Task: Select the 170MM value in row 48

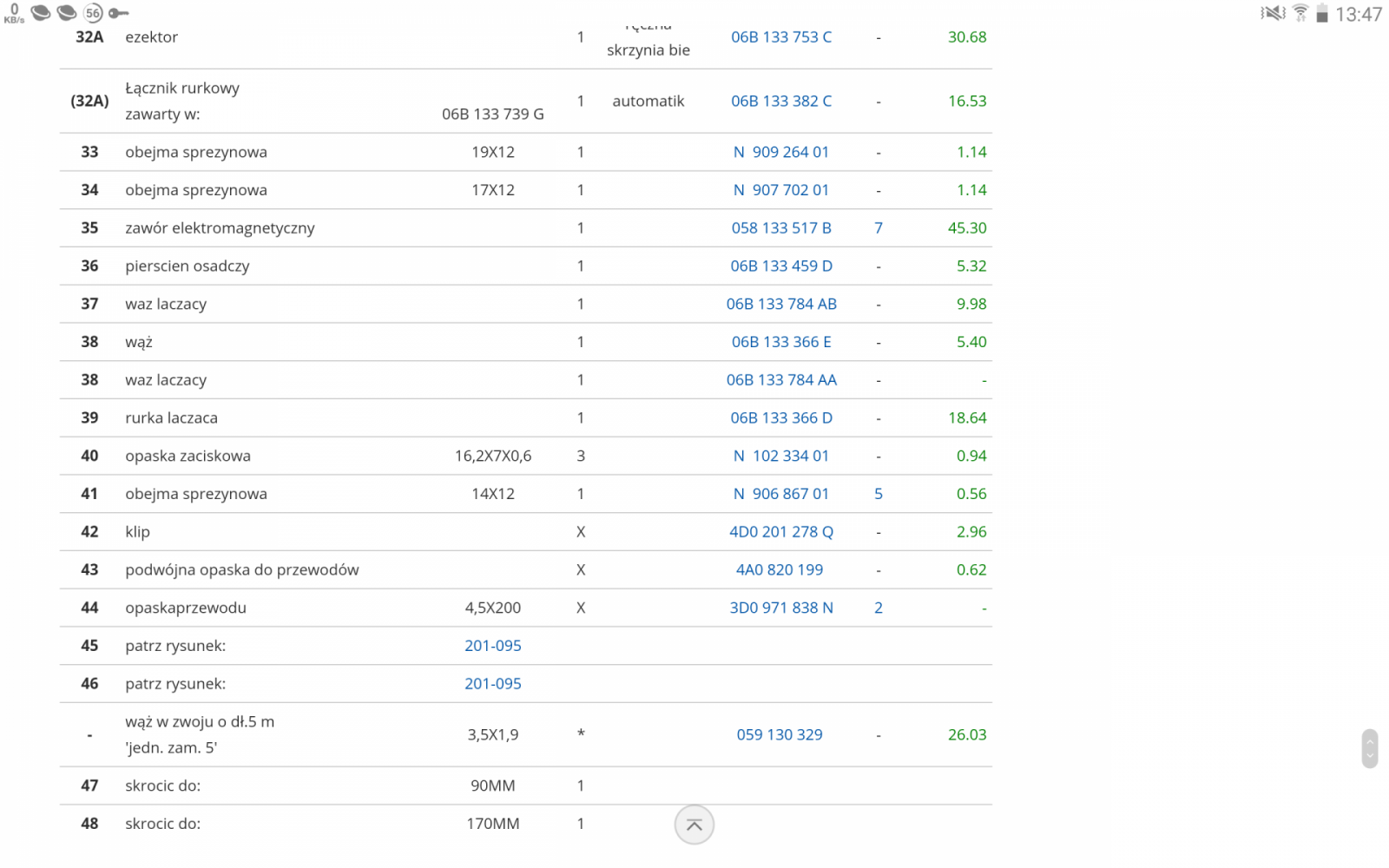Action: pos(493,825)
